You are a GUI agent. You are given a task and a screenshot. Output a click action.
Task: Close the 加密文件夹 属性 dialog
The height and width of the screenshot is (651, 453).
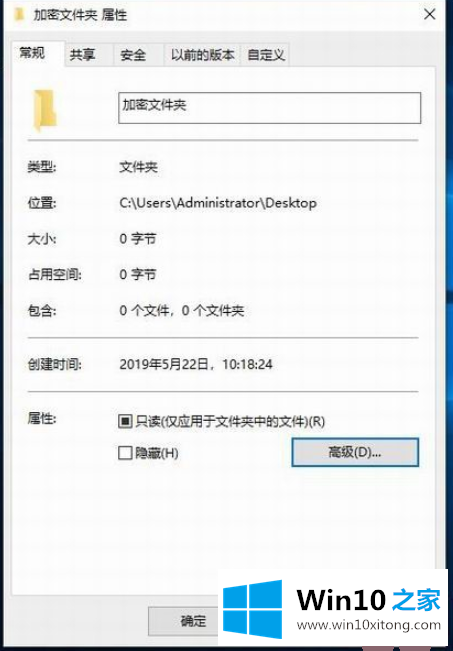429,15
